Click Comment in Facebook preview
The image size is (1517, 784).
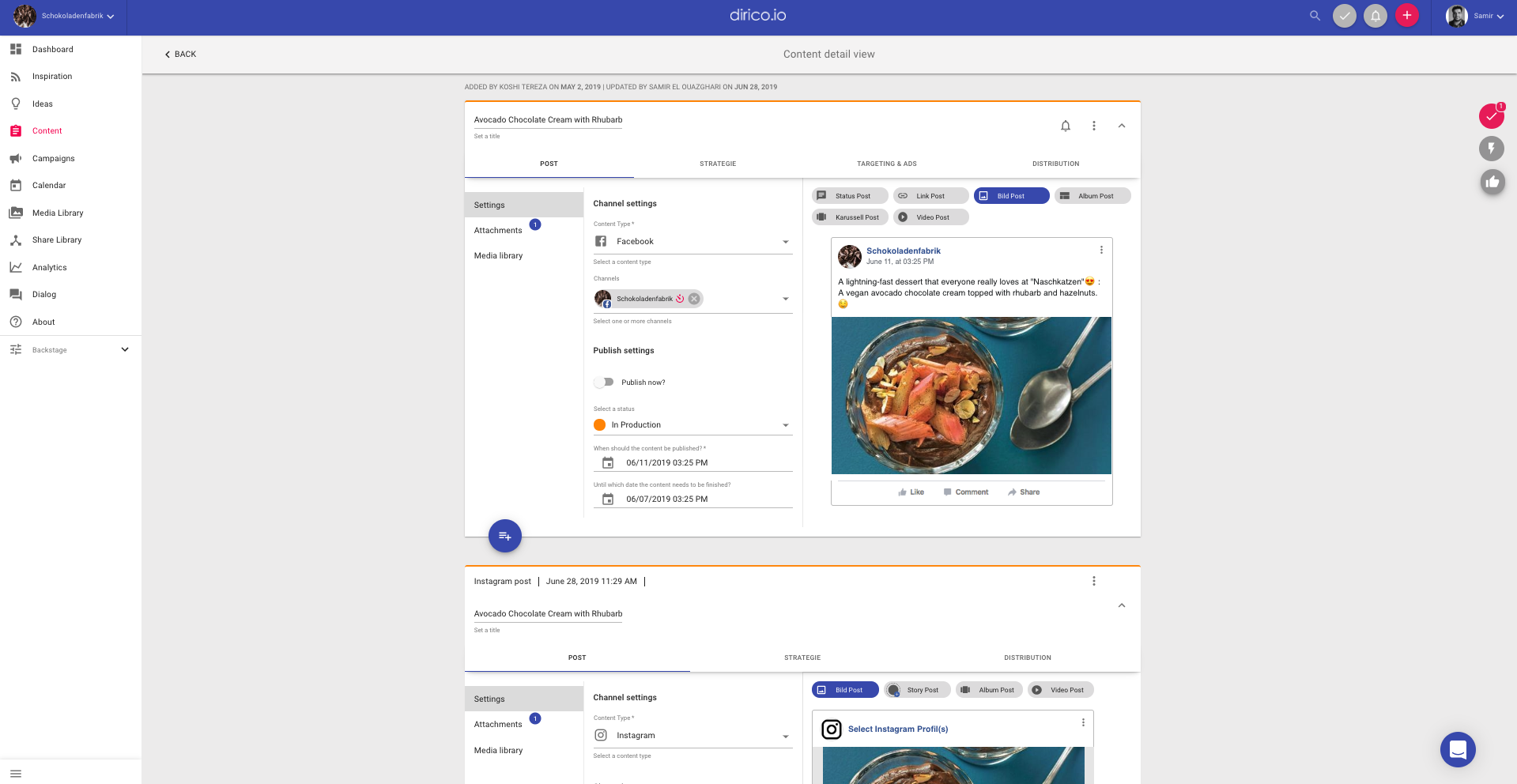pos(966,492)
